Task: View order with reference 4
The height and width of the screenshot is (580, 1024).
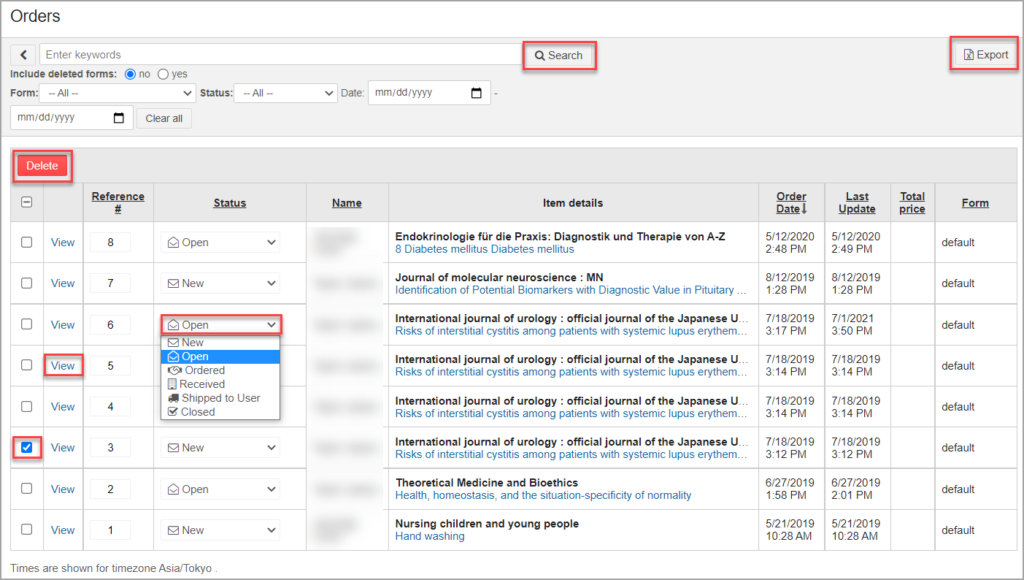Action: point(63,406)
